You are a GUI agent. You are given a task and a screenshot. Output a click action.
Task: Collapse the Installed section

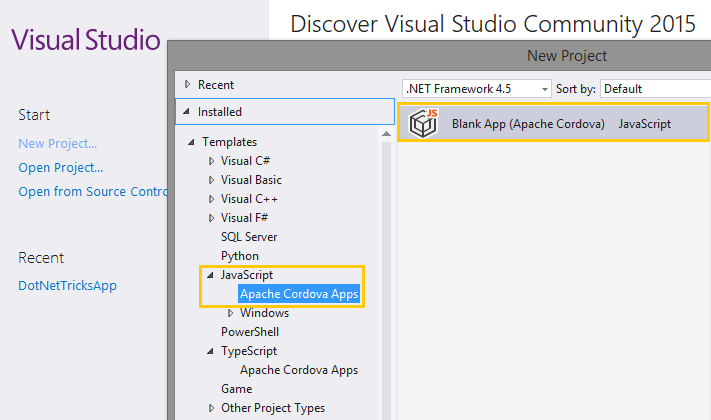[x=187, y=112]
